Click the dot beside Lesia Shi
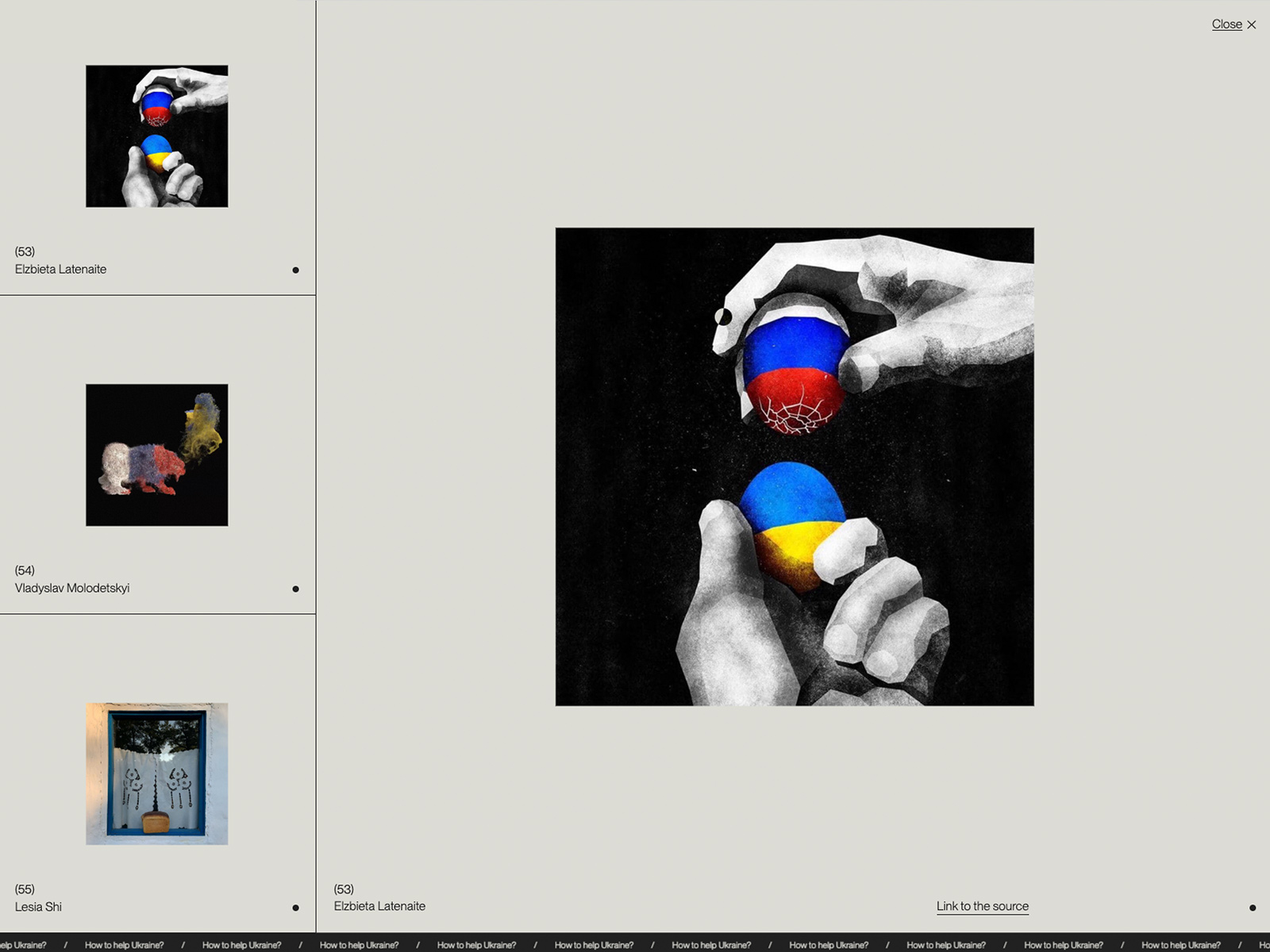This screenshot has height=952, width=1270. [x=295, y=908]
